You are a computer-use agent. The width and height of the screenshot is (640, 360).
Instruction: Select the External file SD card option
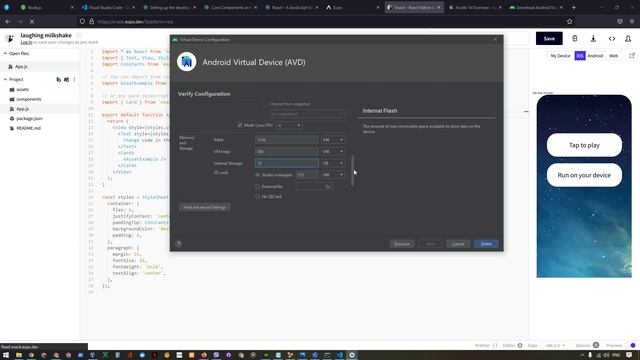[257, 187]
